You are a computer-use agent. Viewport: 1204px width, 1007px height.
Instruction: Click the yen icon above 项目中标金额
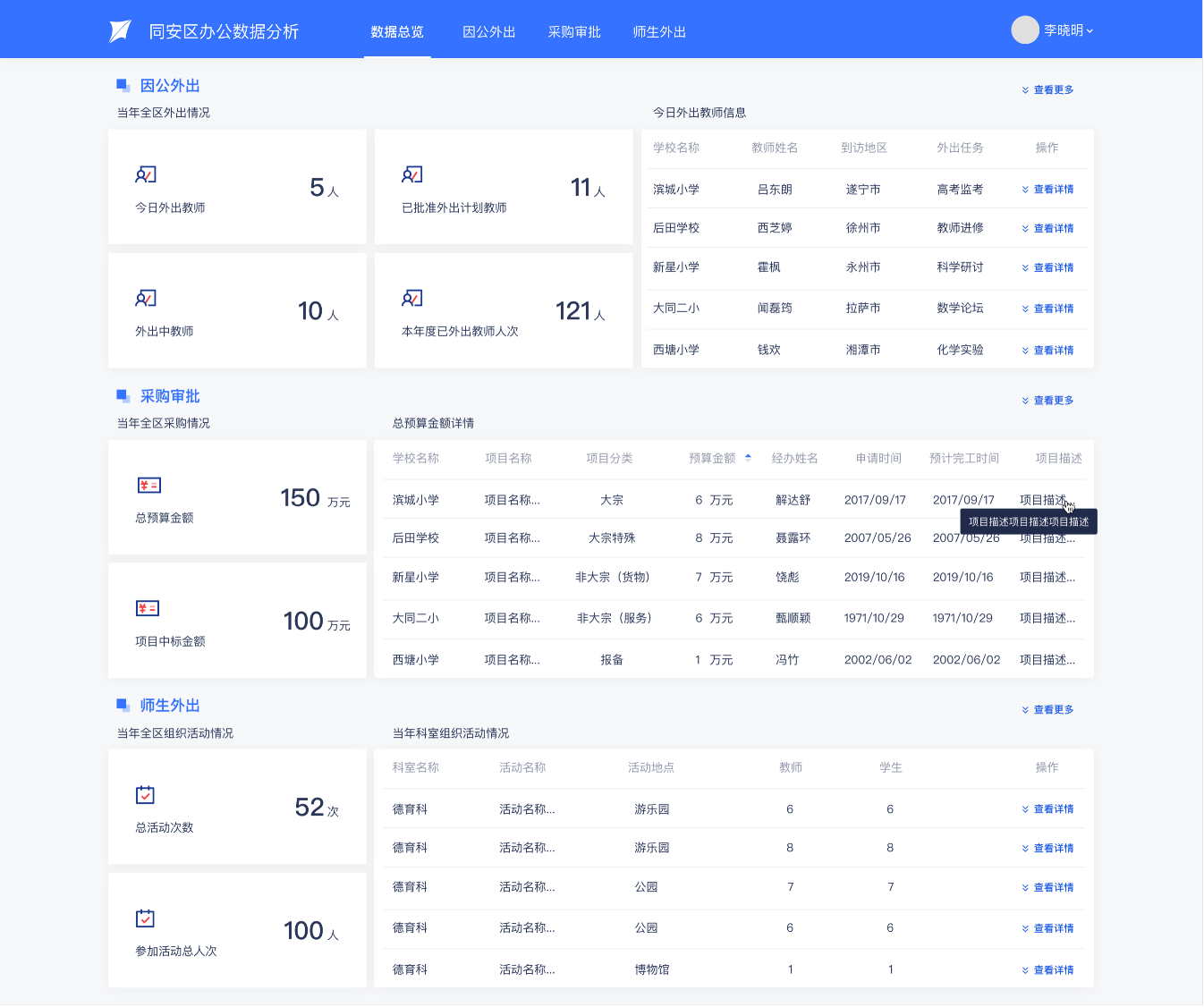[148, 608]
